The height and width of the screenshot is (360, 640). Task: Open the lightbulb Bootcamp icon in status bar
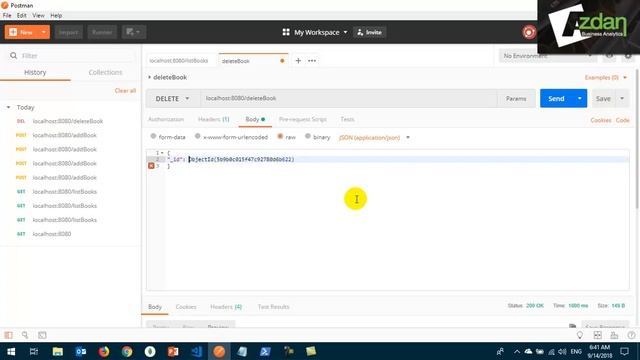(580, 335)
